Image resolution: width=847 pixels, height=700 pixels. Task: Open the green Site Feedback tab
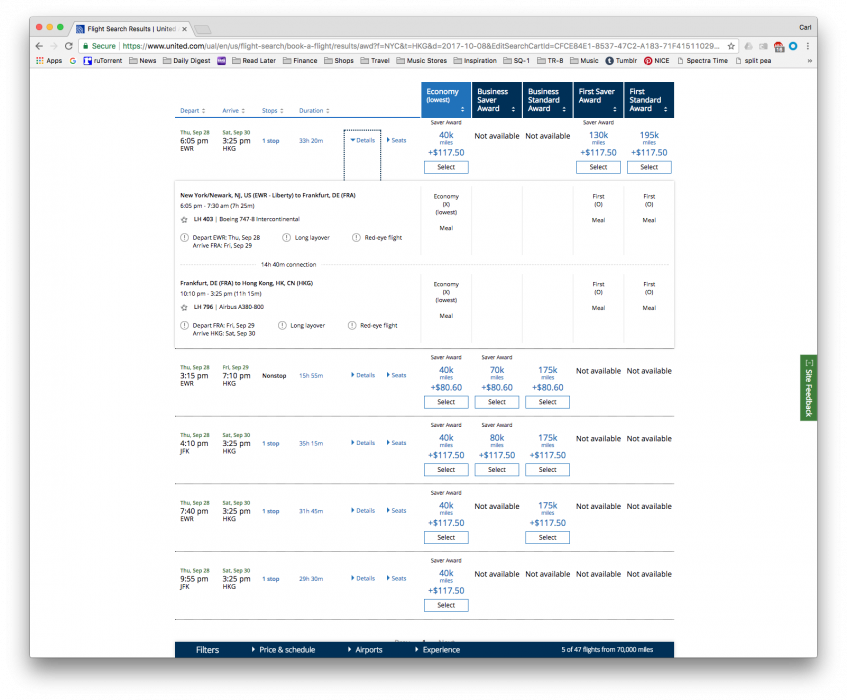(808, 386)
